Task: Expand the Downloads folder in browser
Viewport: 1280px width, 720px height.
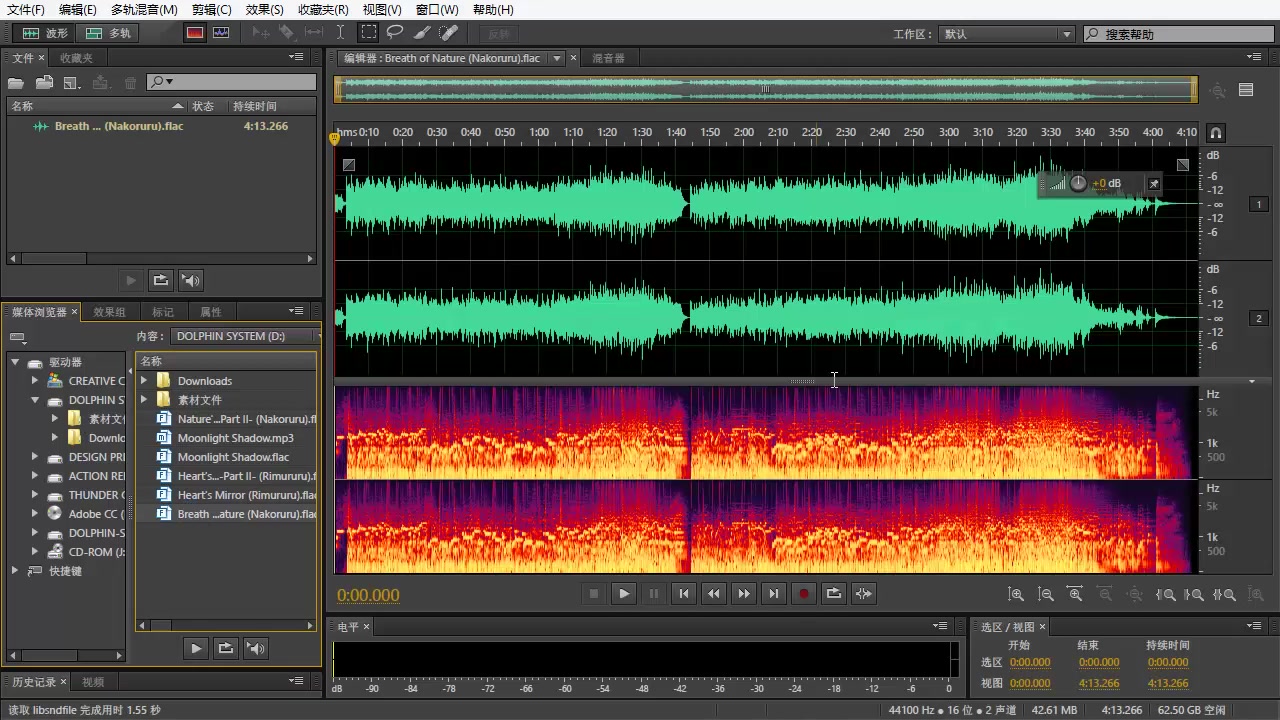Action: tap(144, 381)
